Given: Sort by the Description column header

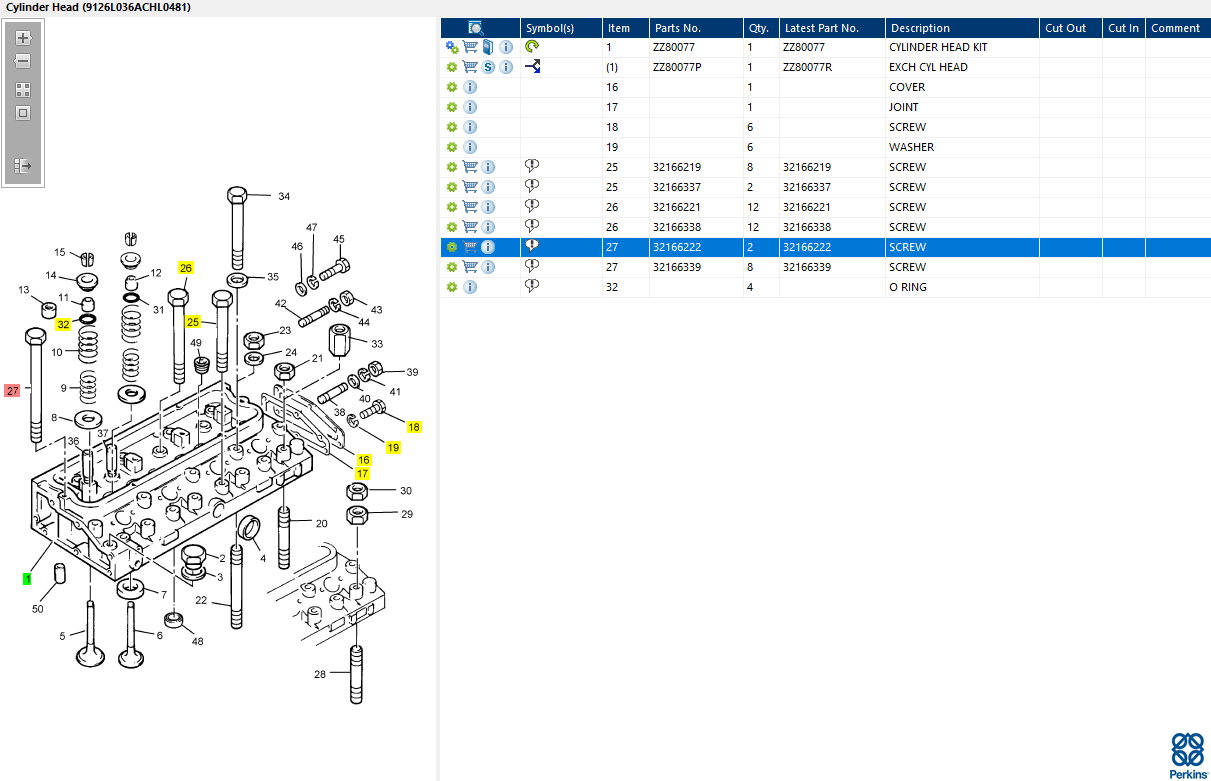Looking at the screenshot, I should [x=962, y=28].
